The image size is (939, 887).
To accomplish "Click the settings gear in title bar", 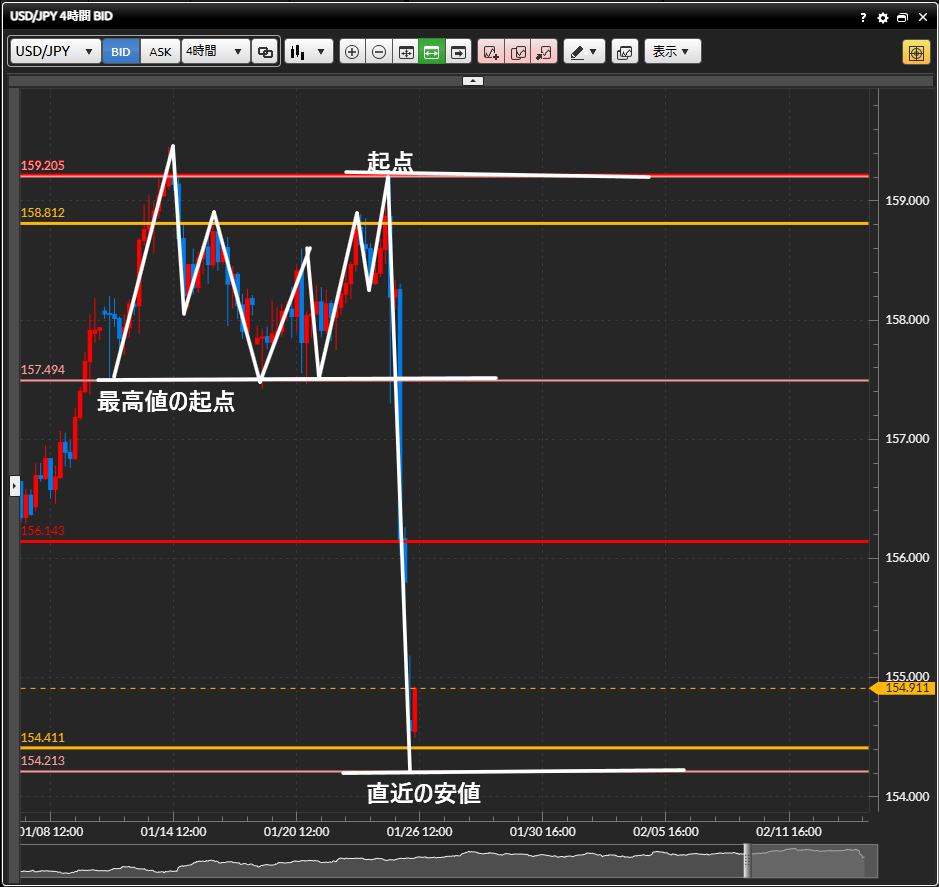I will 882,18.
